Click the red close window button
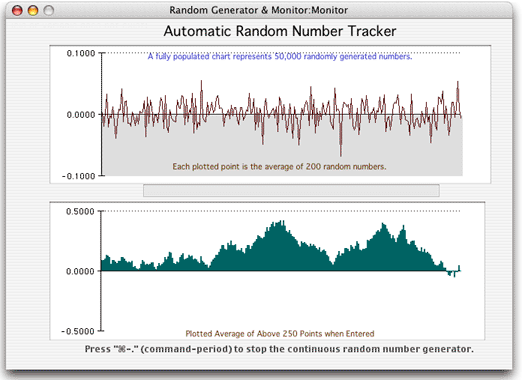Viewport: 522px width, 380px height. tap(17, 10)
